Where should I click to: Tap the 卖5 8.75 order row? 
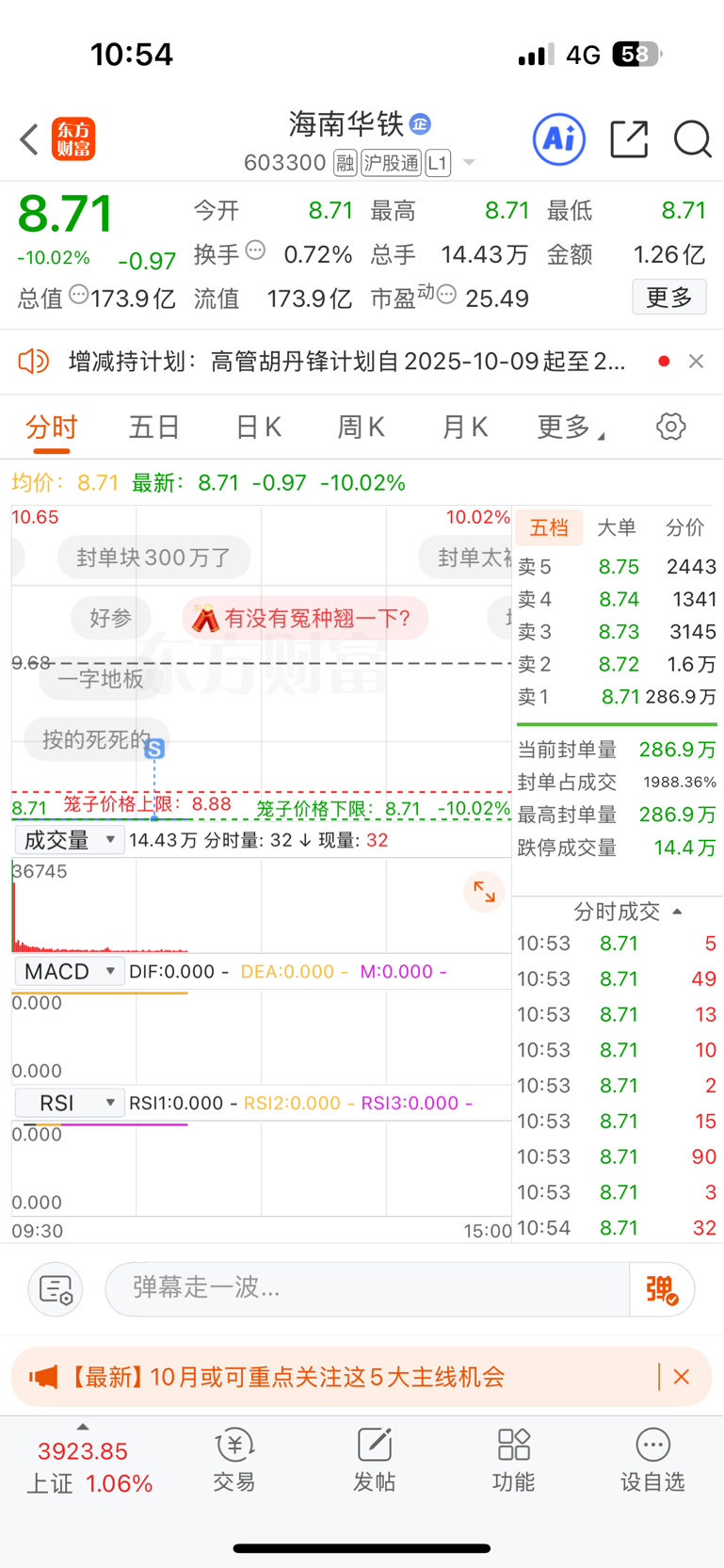pyautogui.click(x=618, y=567)
